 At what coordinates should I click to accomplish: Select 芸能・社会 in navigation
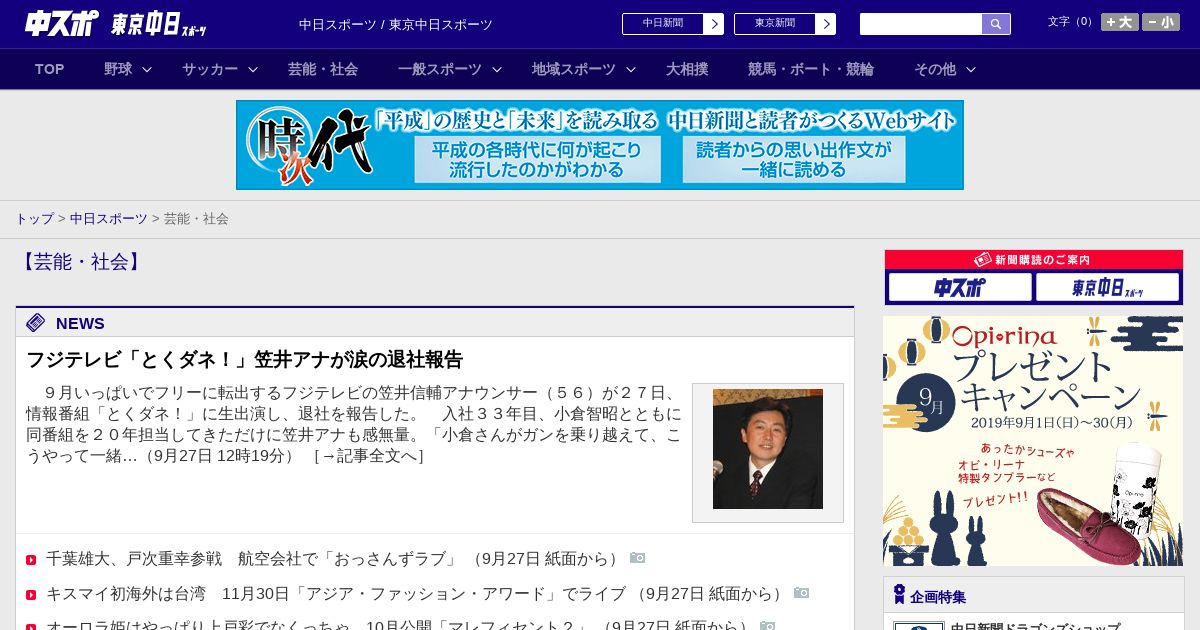tap(323, 69)
